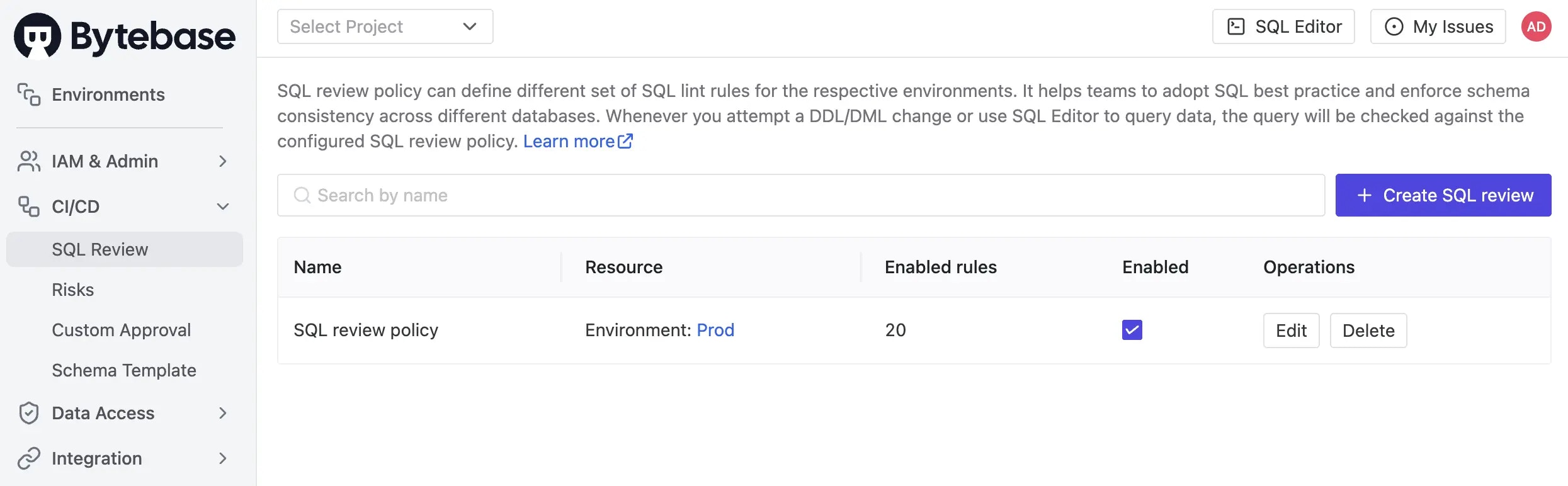Screen dimensions: 1568x486
Task: Open the Custom Approval page
Action: pos(121,330)
